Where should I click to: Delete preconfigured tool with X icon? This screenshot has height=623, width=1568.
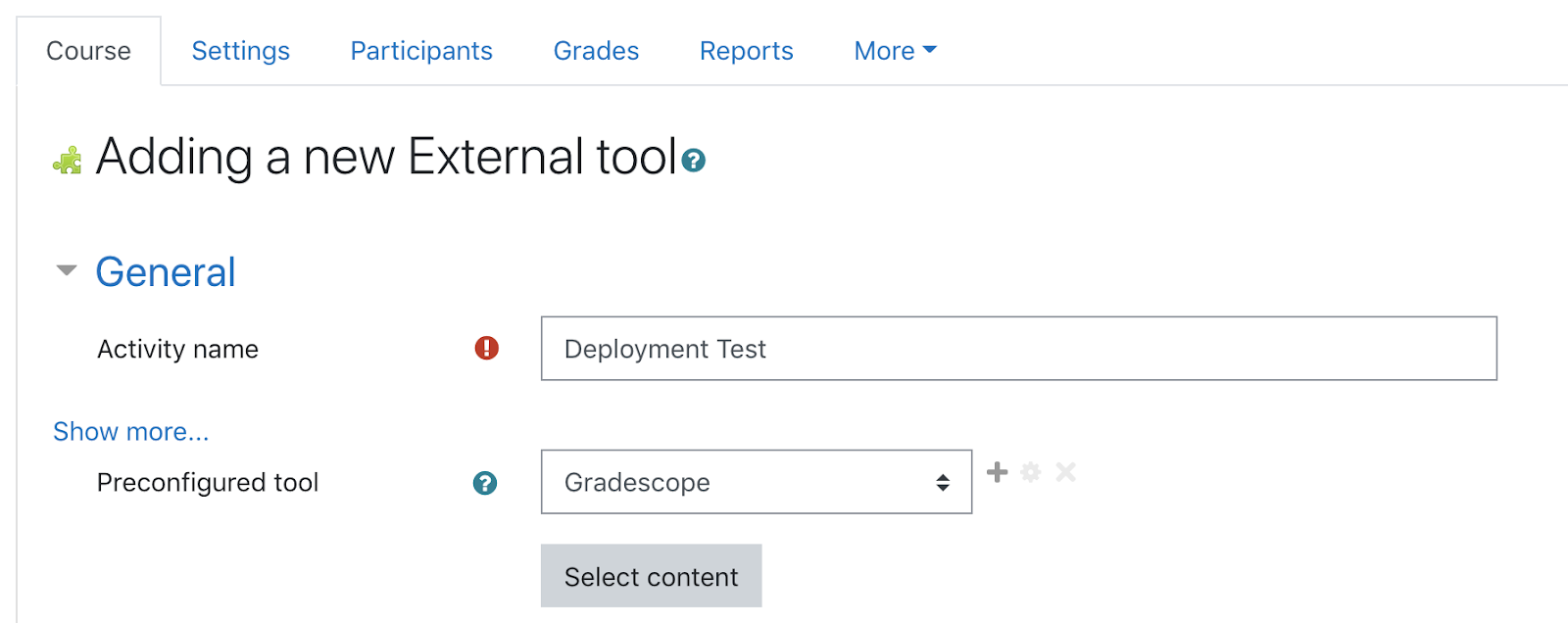point(1065,472)
